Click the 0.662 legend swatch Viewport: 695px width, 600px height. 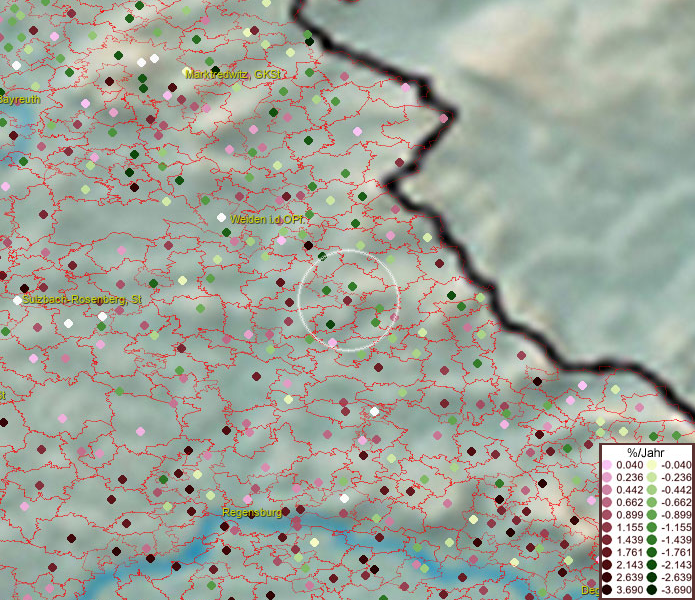coord(607,503)
